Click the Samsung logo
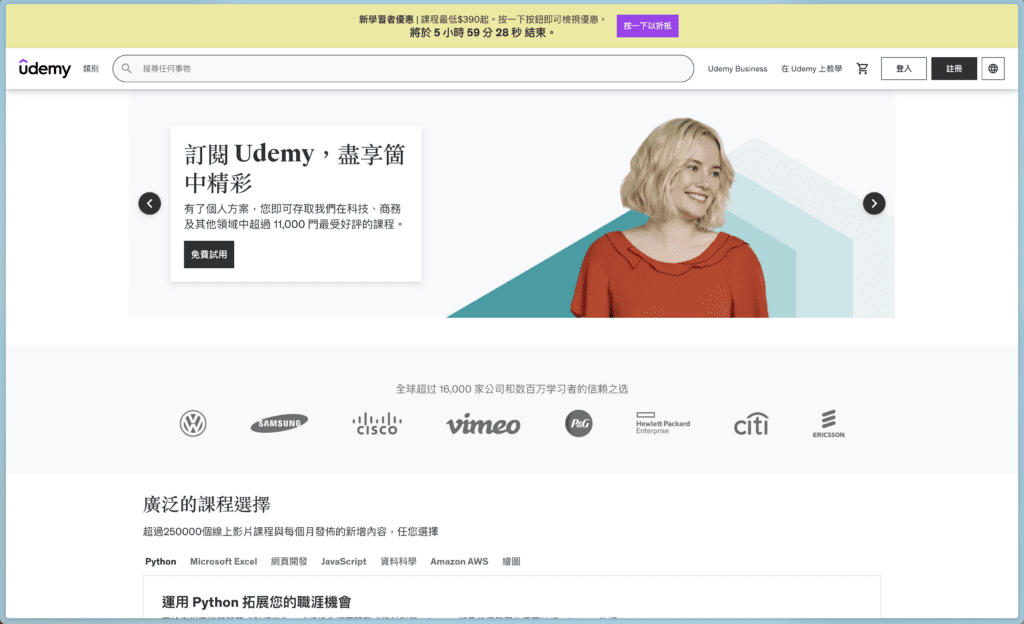Screen dimensions: 1024x624 tap(278, 423)
